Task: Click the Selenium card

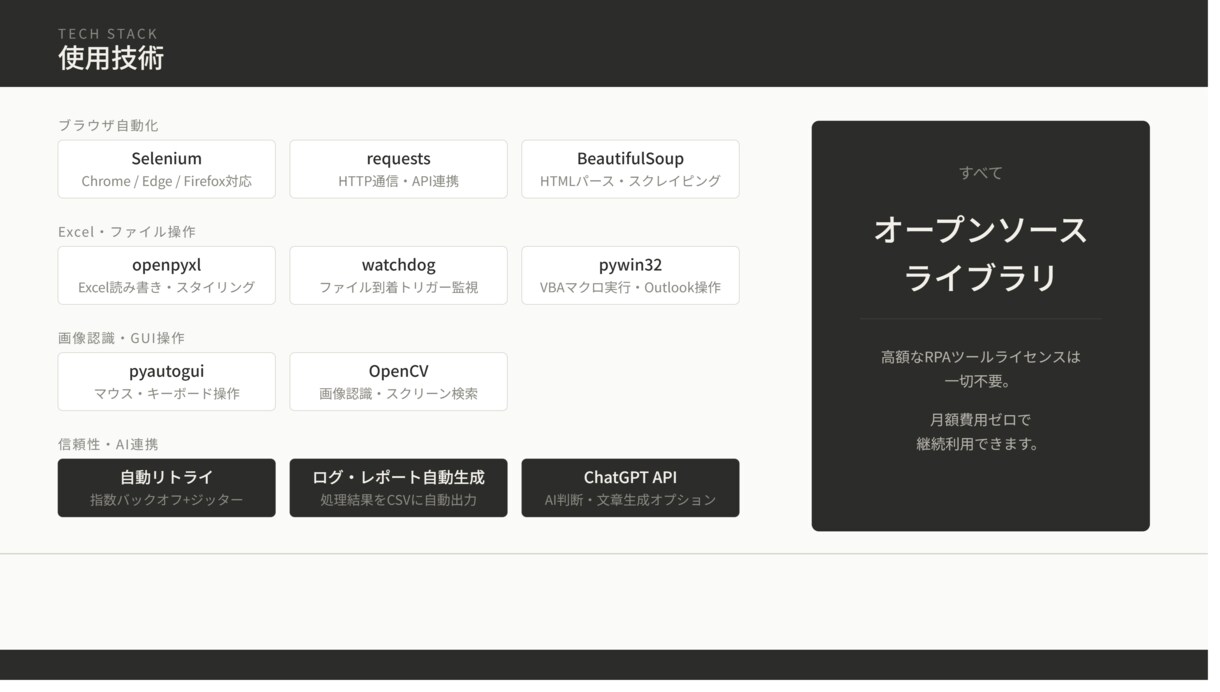Action: tap(168, 171)
